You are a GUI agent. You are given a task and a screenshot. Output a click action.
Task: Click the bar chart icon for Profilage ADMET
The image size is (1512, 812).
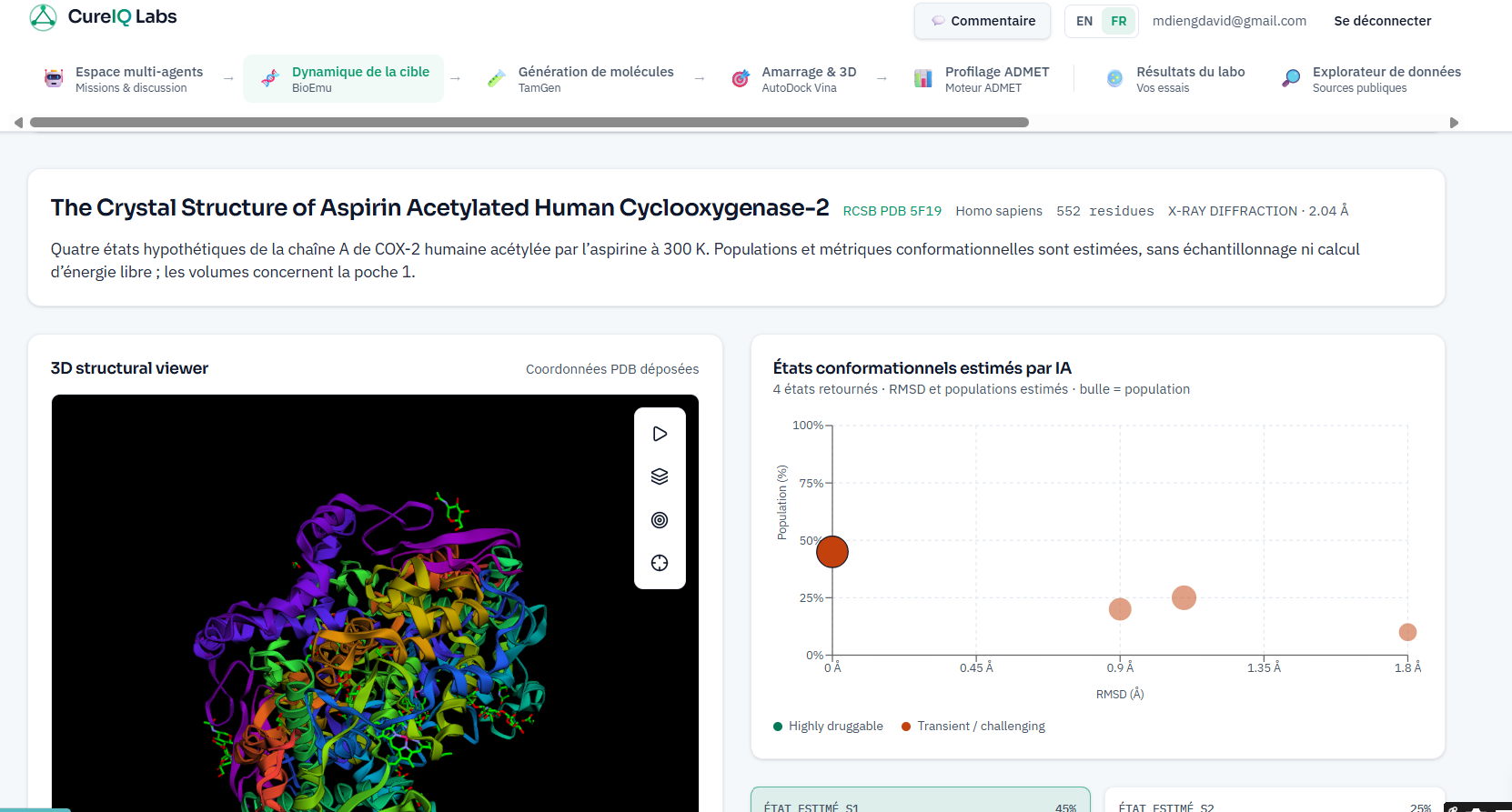point(923,79)
